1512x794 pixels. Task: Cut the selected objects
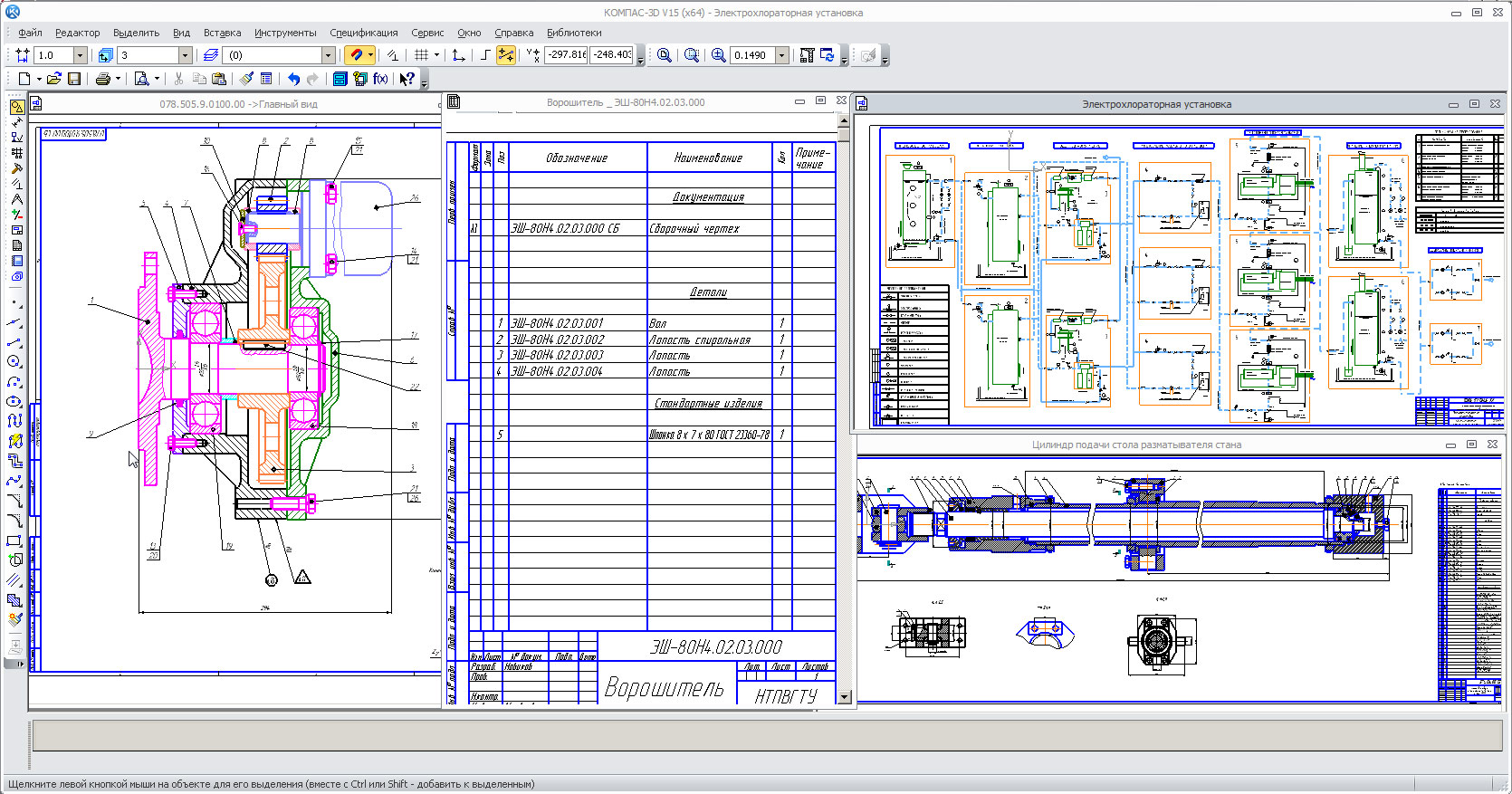tap(178, 79)
